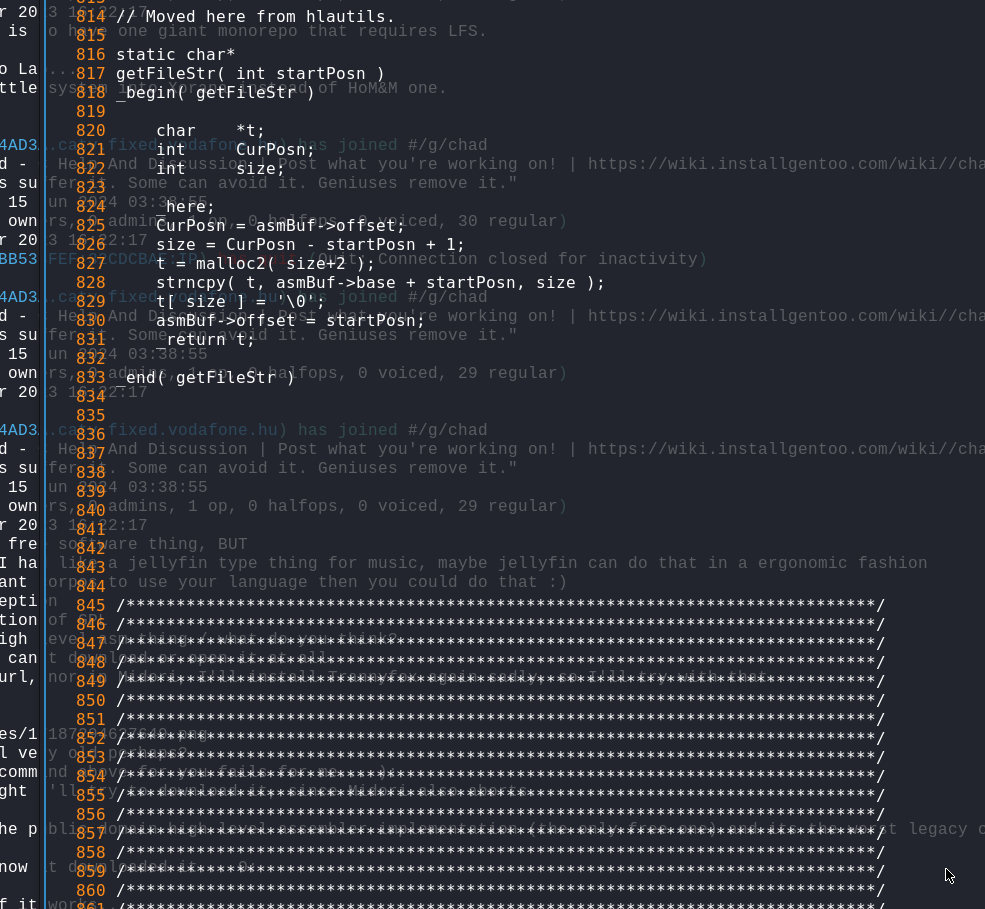Click the blue vertical pane divider
The width and height of the screenshot is (985, 909).
coord(45,454)
